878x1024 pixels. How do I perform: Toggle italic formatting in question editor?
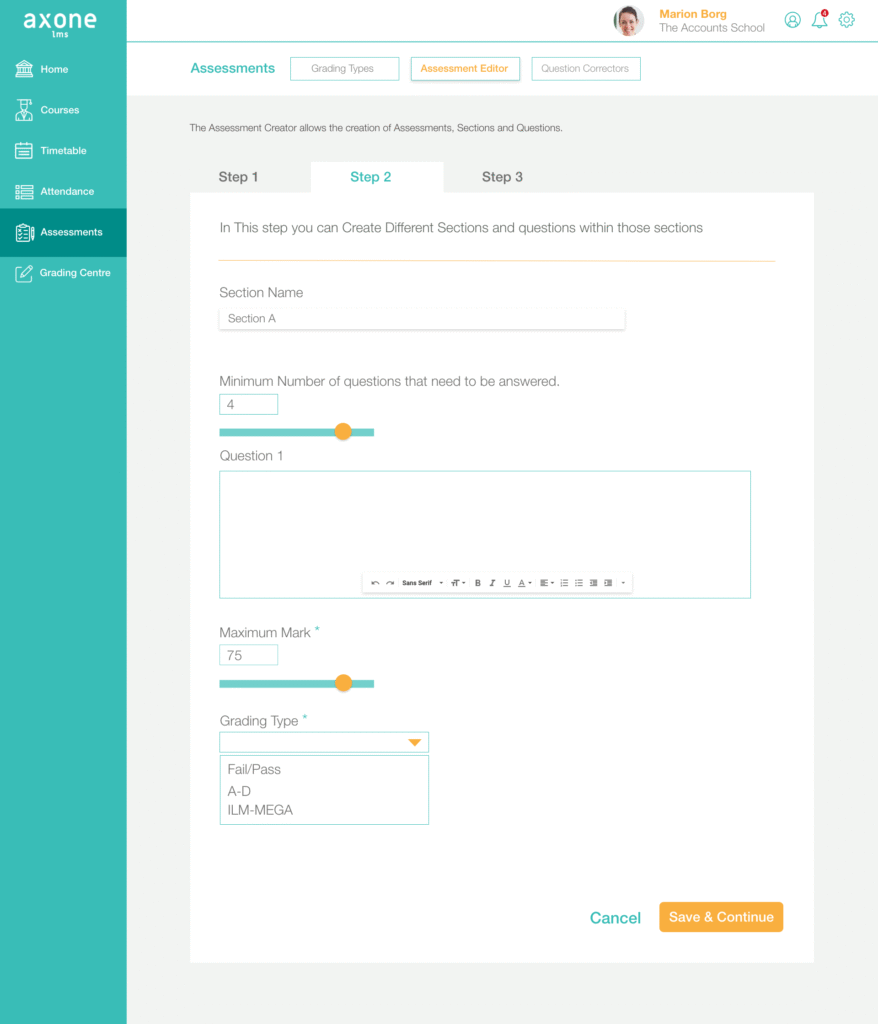[x=492, y=583]
